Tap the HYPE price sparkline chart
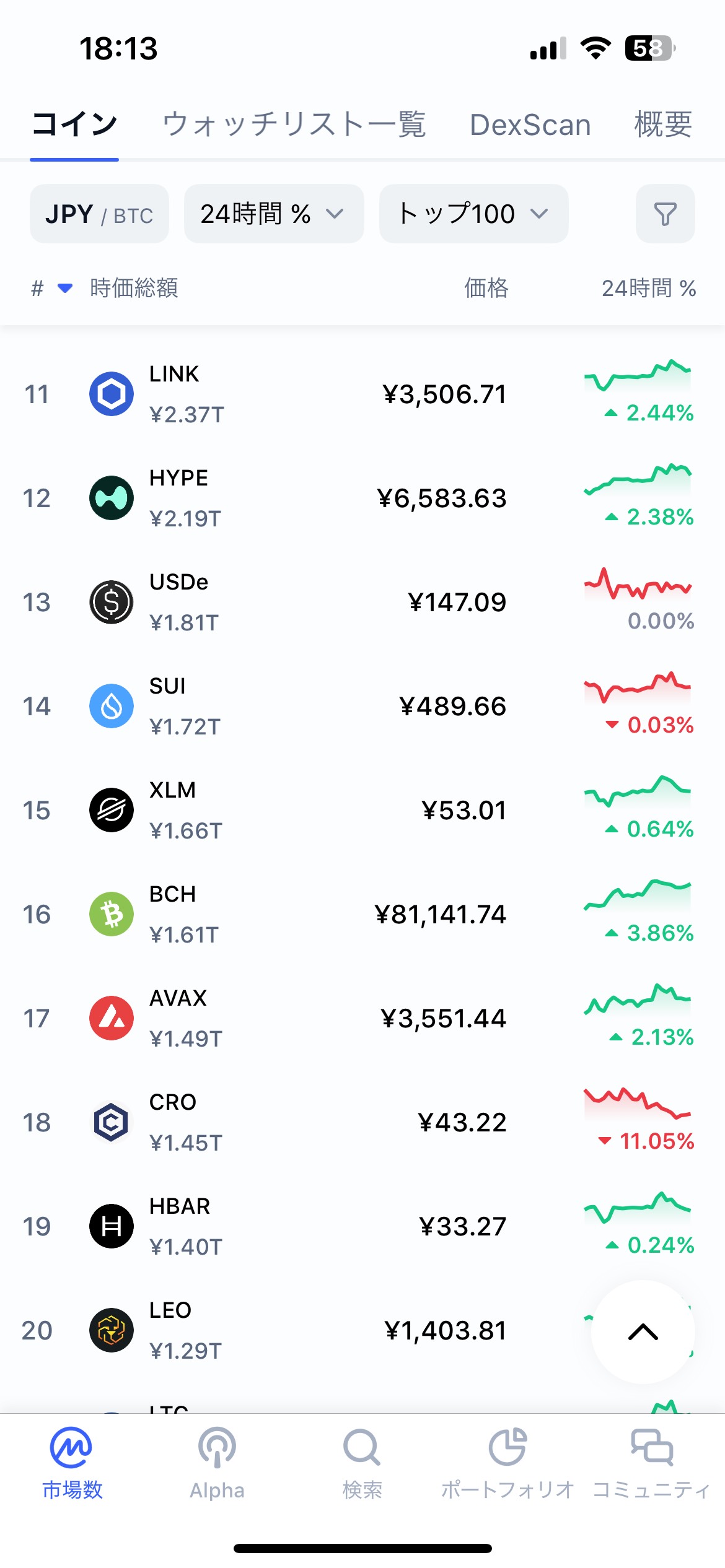The image size is (725, 1568). coord(637,479)
